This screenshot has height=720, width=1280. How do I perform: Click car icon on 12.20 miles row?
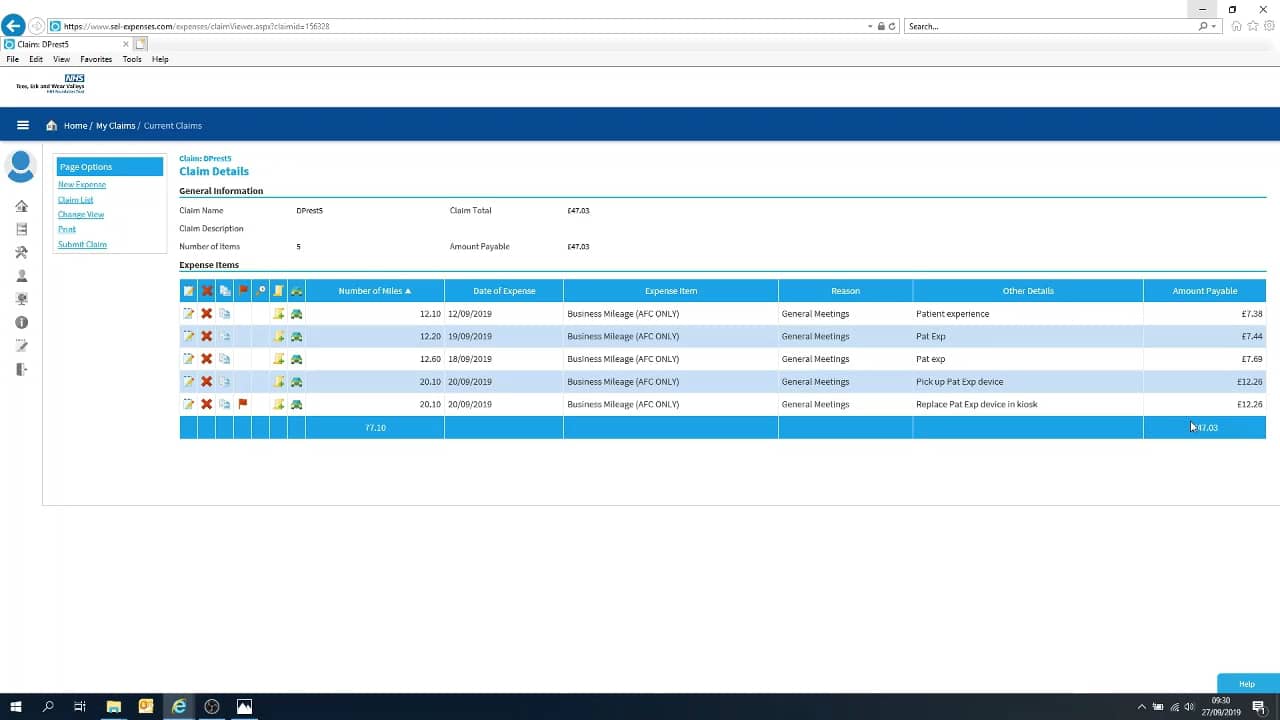[297, 336]
